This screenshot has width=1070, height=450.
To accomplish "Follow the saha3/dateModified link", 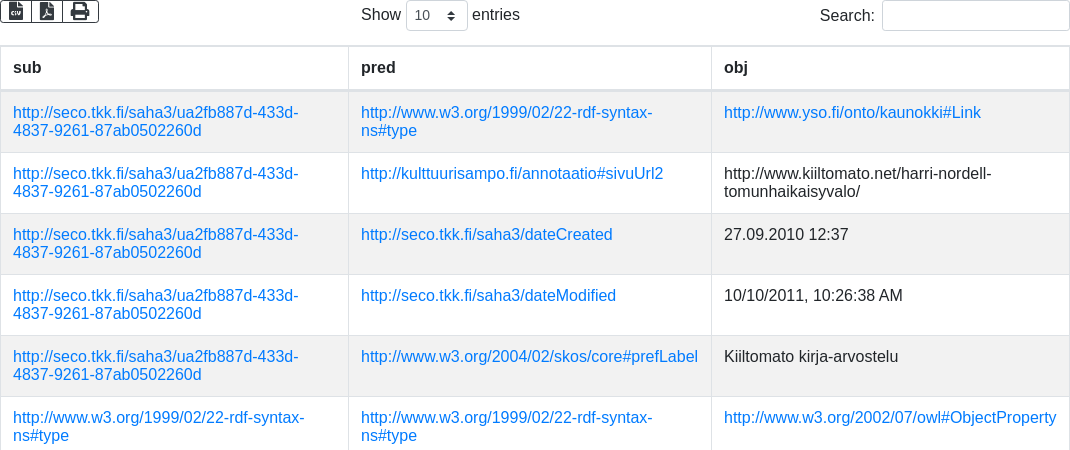I will [x=488, y=296].
